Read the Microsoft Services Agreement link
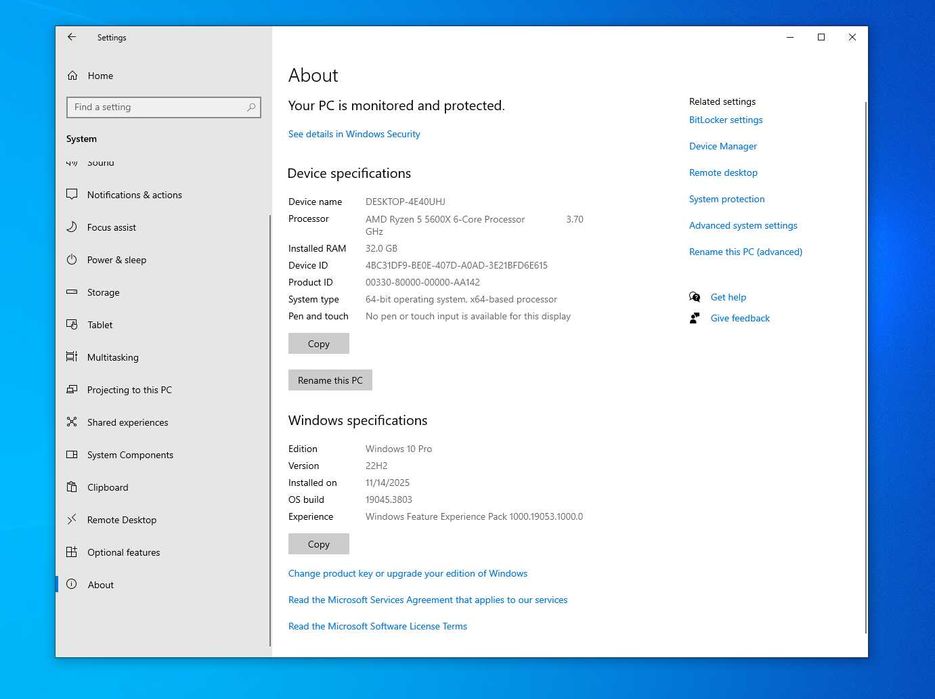Image resolution: width=935 pixels, height=699 pixels. 428,600
